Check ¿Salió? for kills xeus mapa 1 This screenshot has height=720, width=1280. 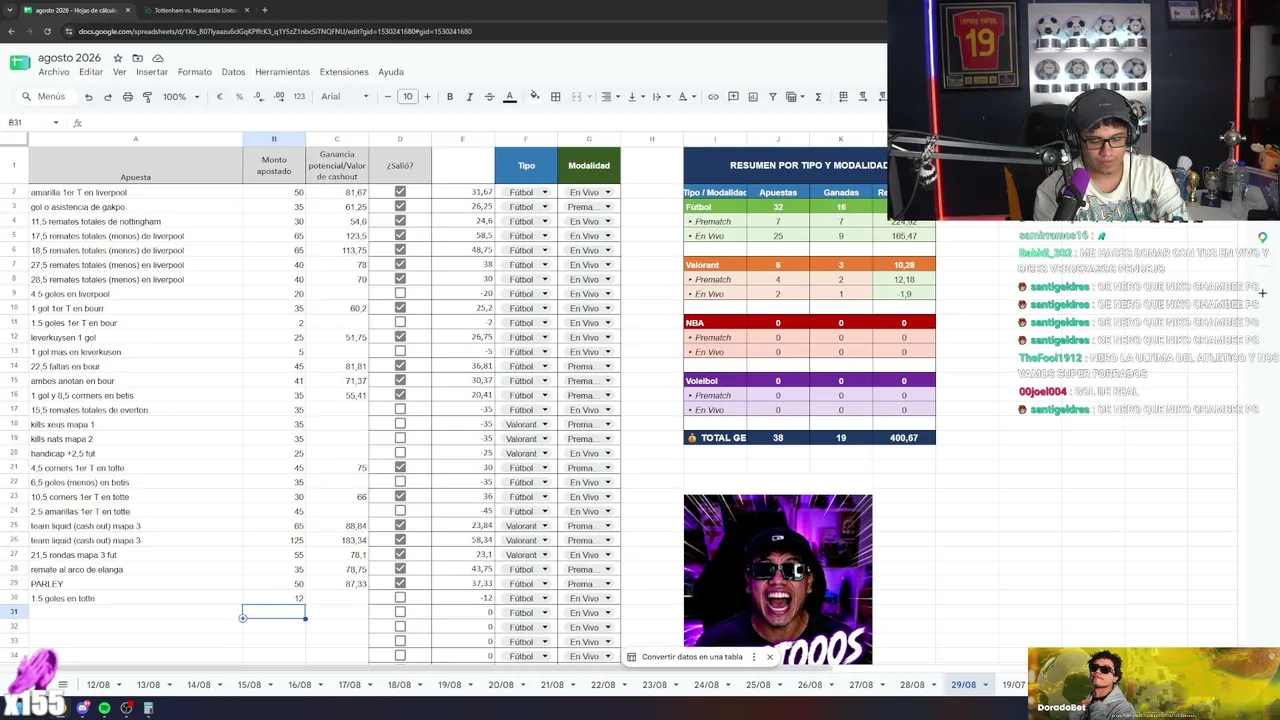[x=400, y=424]
